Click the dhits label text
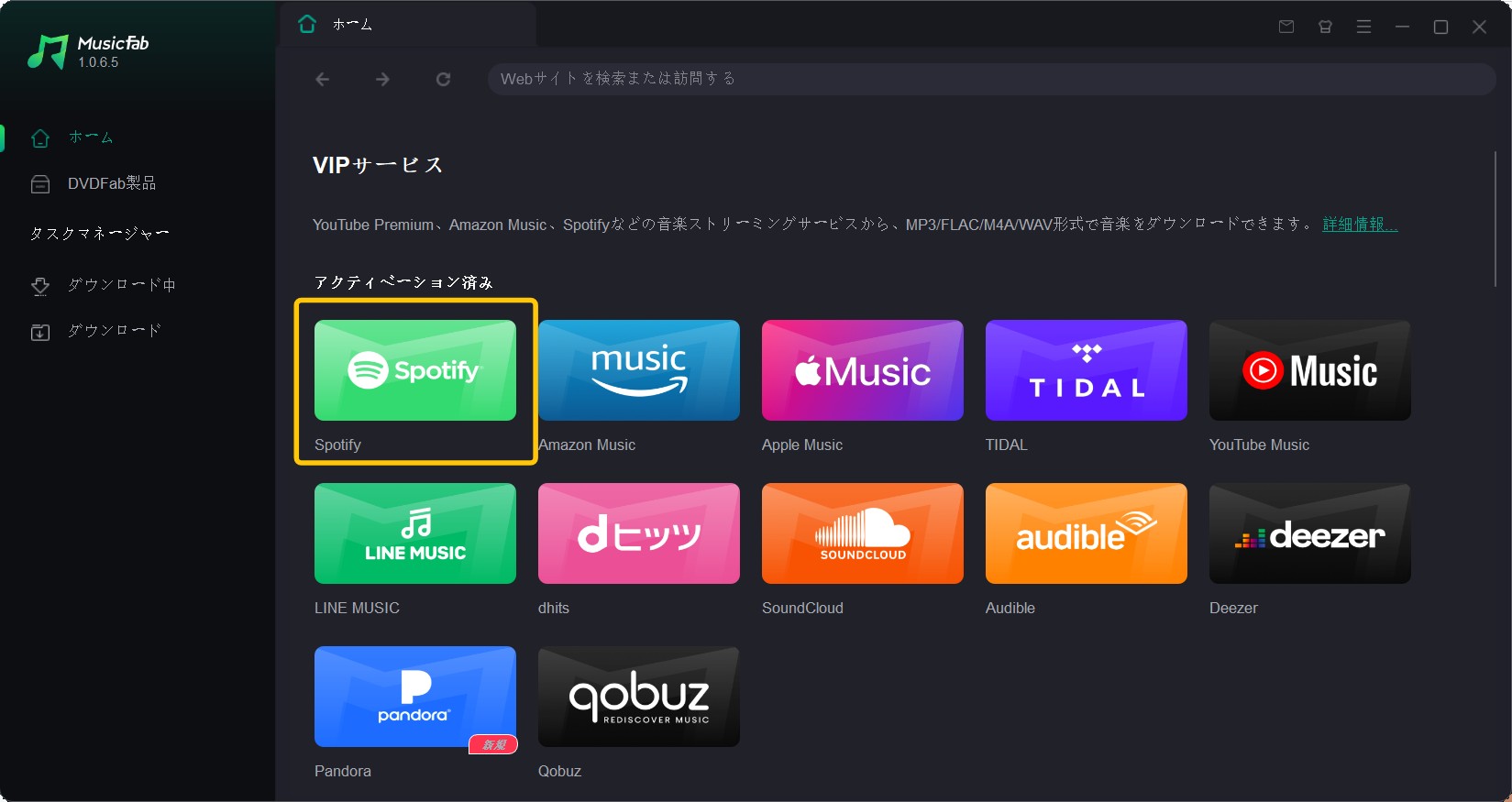 (x=554, y=608)
